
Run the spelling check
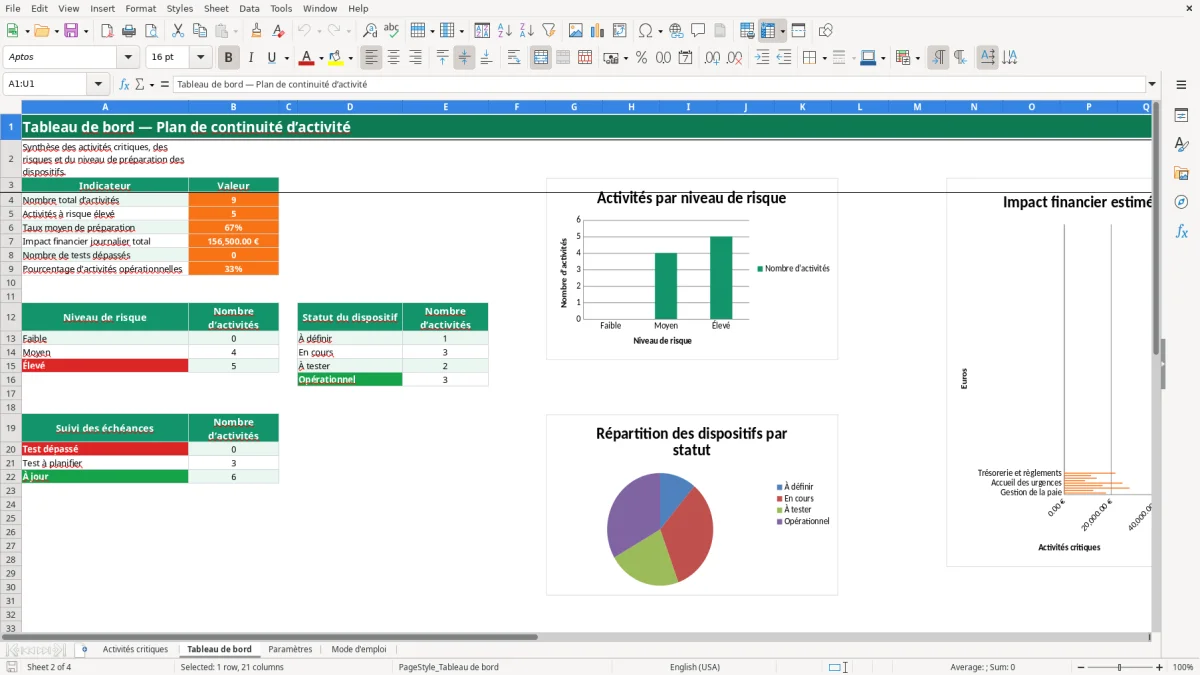[x=392, y=31]
